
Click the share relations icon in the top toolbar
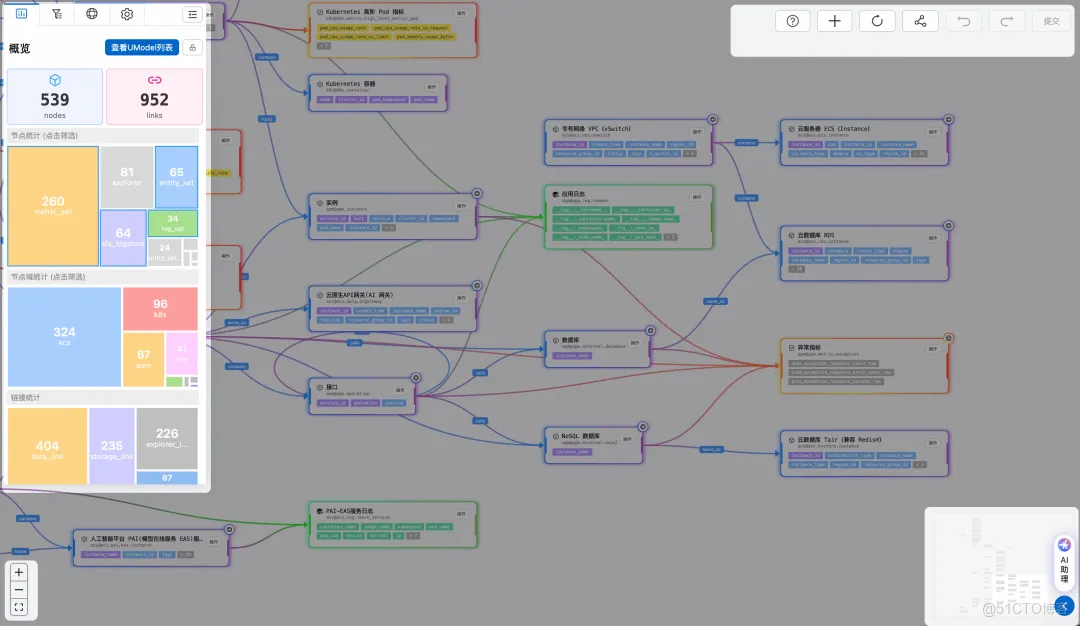pos(919,21)
